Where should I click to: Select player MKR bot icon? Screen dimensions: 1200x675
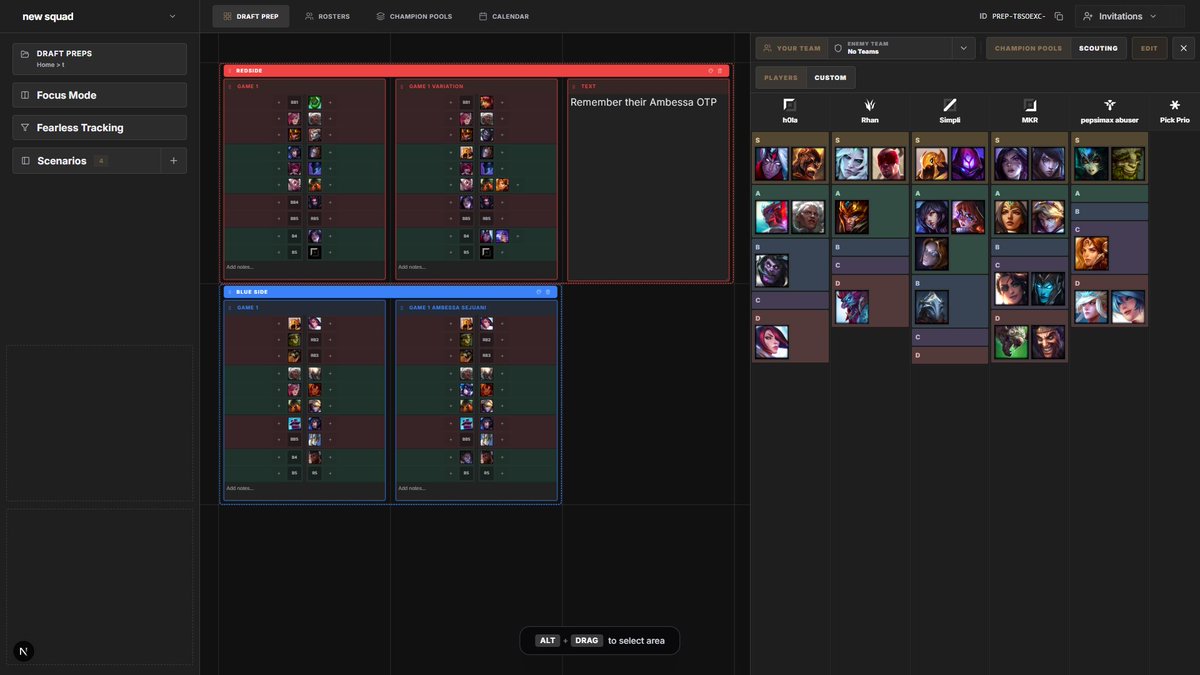pyautogui.click(x=1030, y=104)
